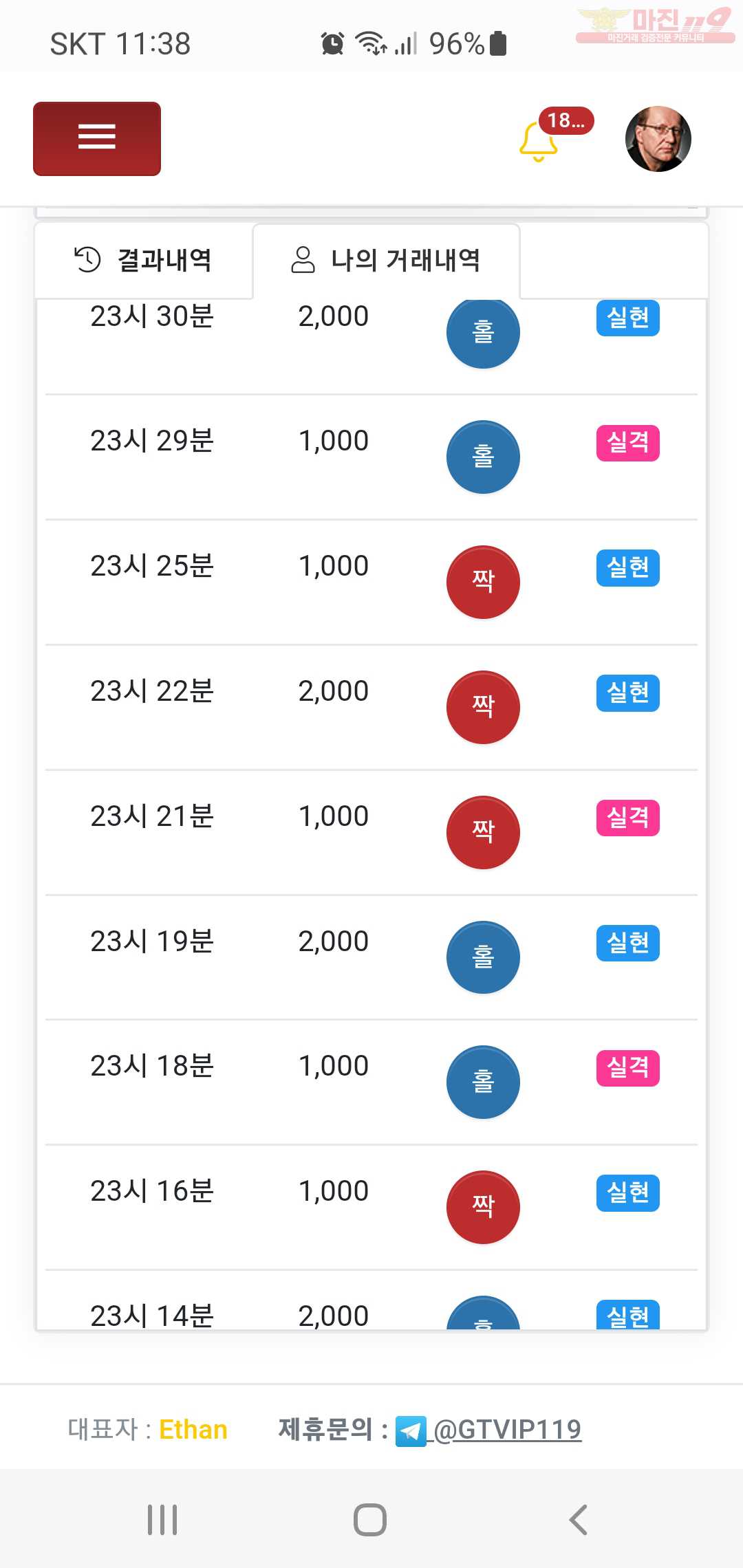Tap blue 홀 circle for 23시 18분
Screen dimensions: 743x1568
pos(483,1082)
